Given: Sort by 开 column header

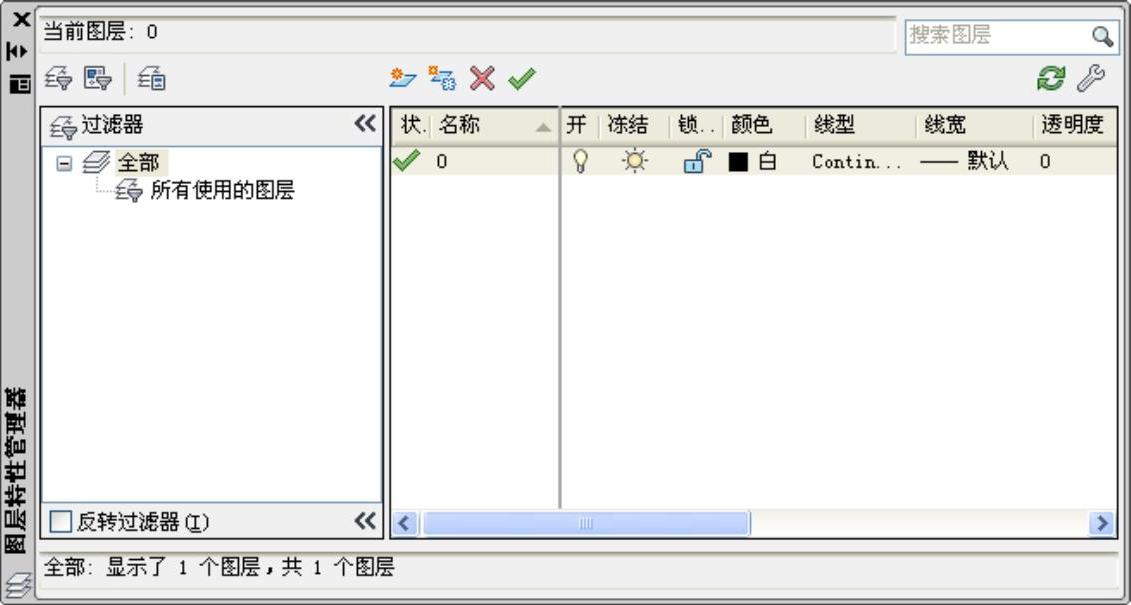Looking at the screenshot, I should (580, 125).
